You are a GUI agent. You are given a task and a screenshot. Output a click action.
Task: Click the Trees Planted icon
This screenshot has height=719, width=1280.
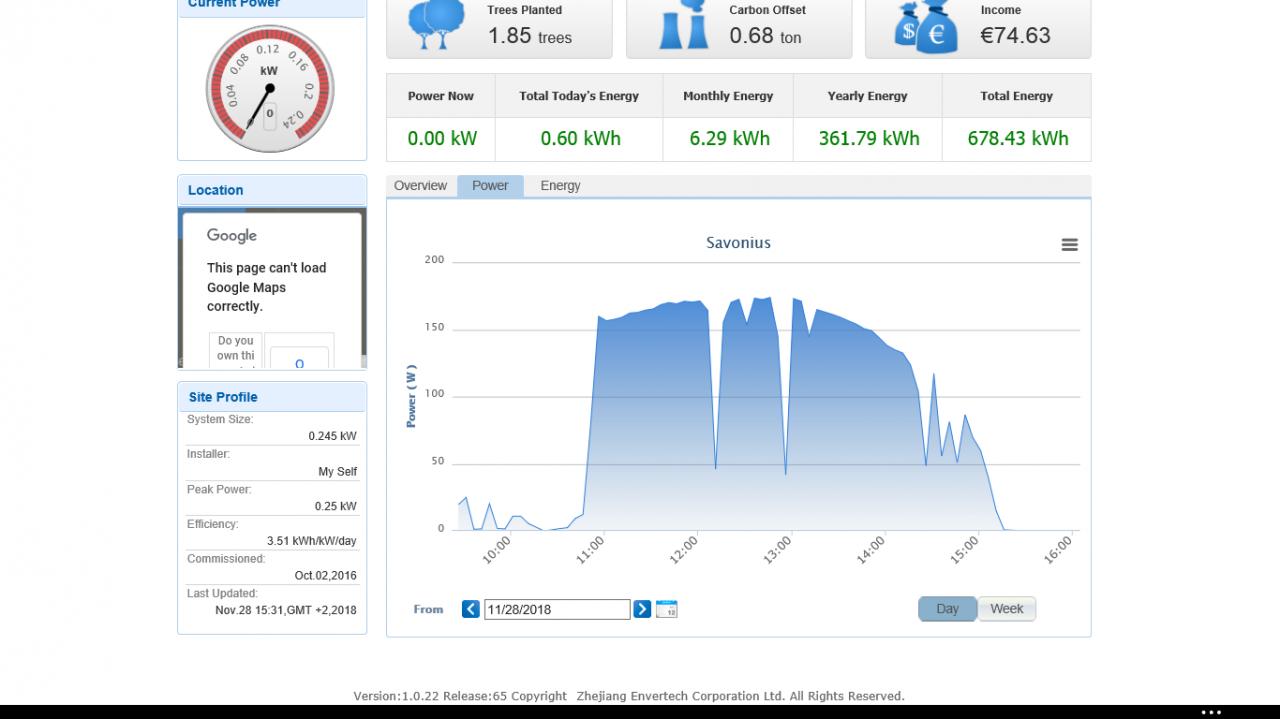coord(436,24)
